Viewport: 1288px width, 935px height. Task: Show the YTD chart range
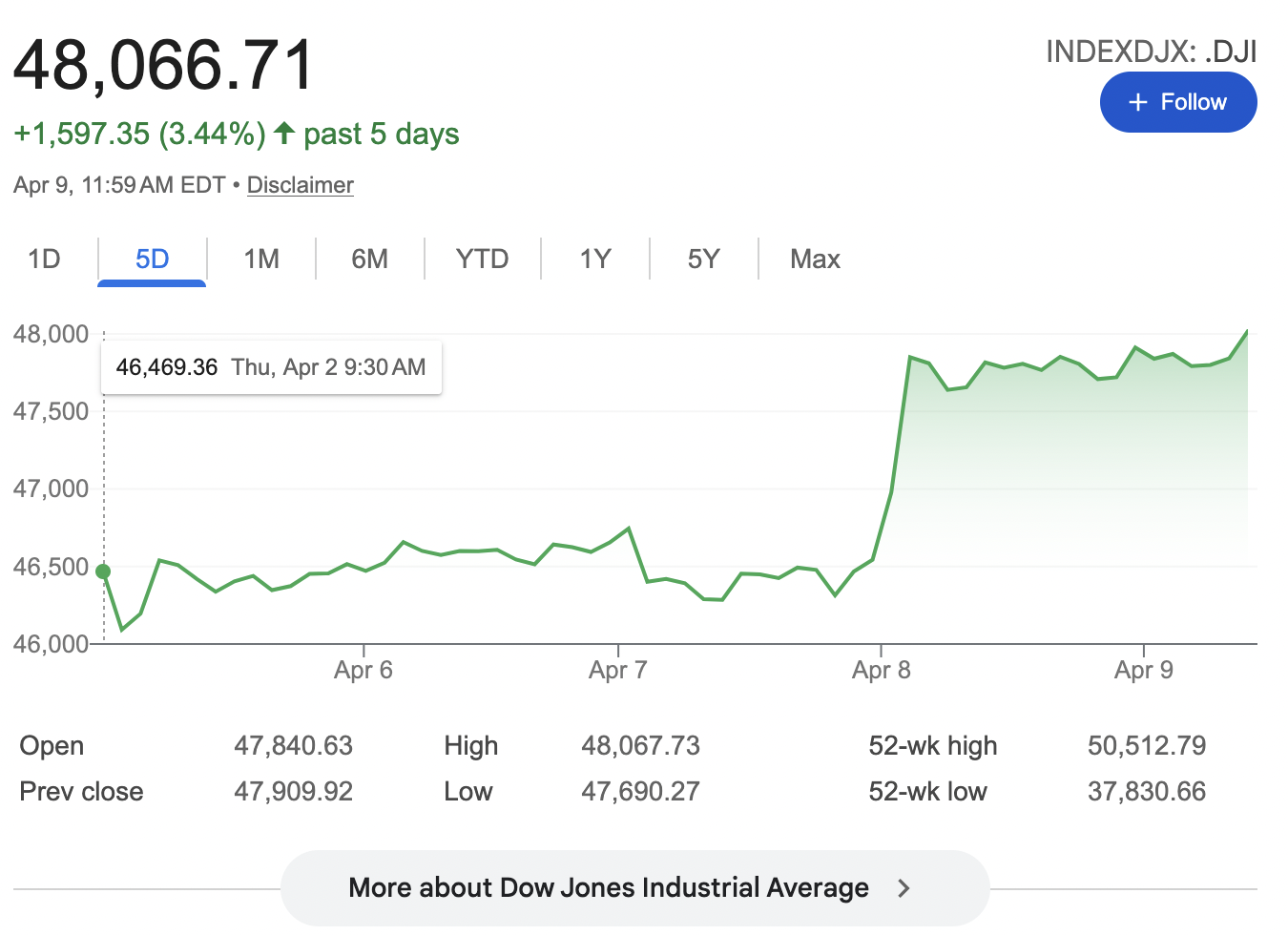[483, 259]
